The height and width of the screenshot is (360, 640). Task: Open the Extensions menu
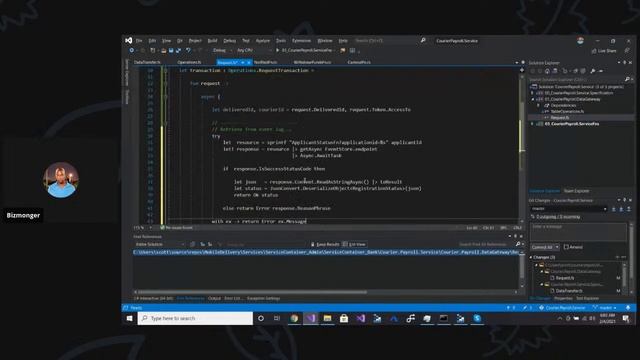tap(301, 41)
